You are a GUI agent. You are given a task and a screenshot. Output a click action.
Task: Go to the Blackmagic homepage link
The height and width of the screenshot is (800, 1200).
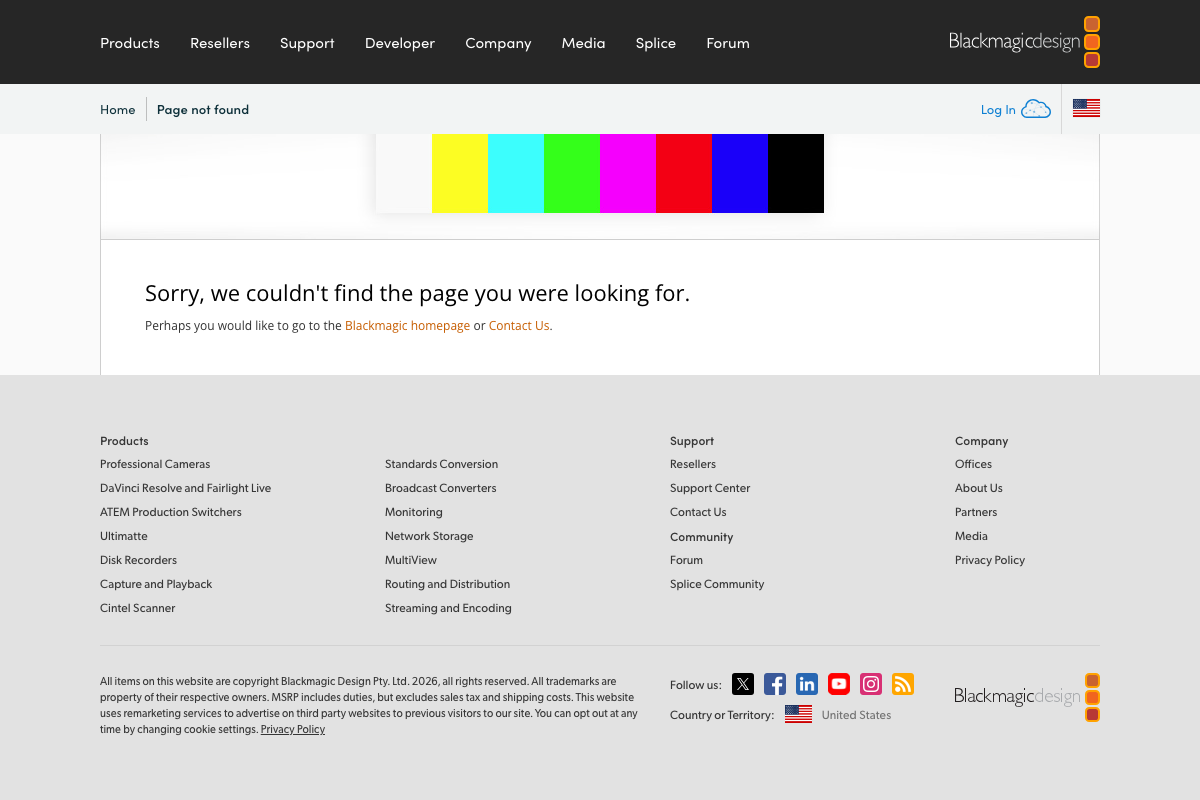tap(407, 325)
